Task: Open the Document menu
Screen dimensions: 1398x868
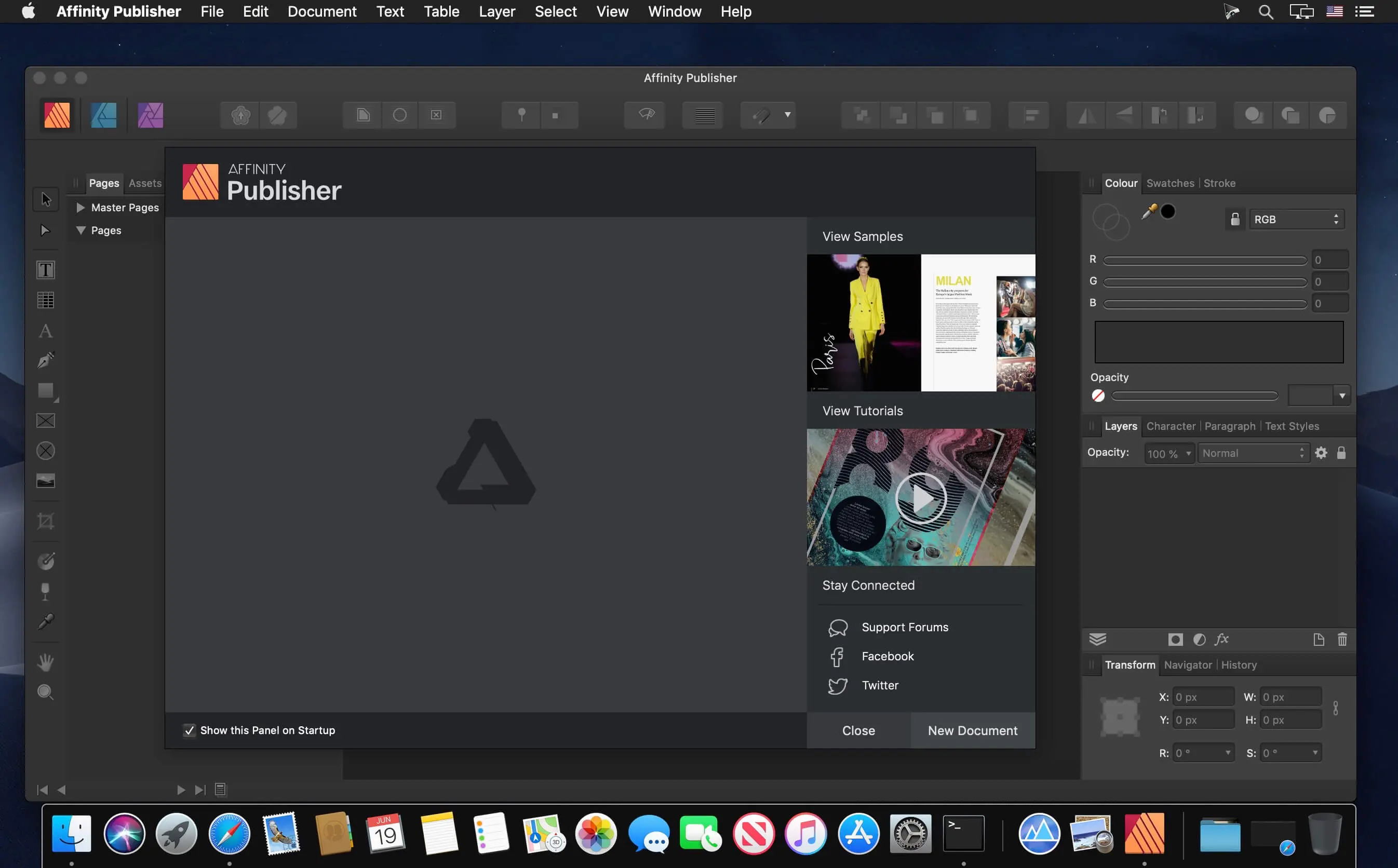Action: (322, 11)
